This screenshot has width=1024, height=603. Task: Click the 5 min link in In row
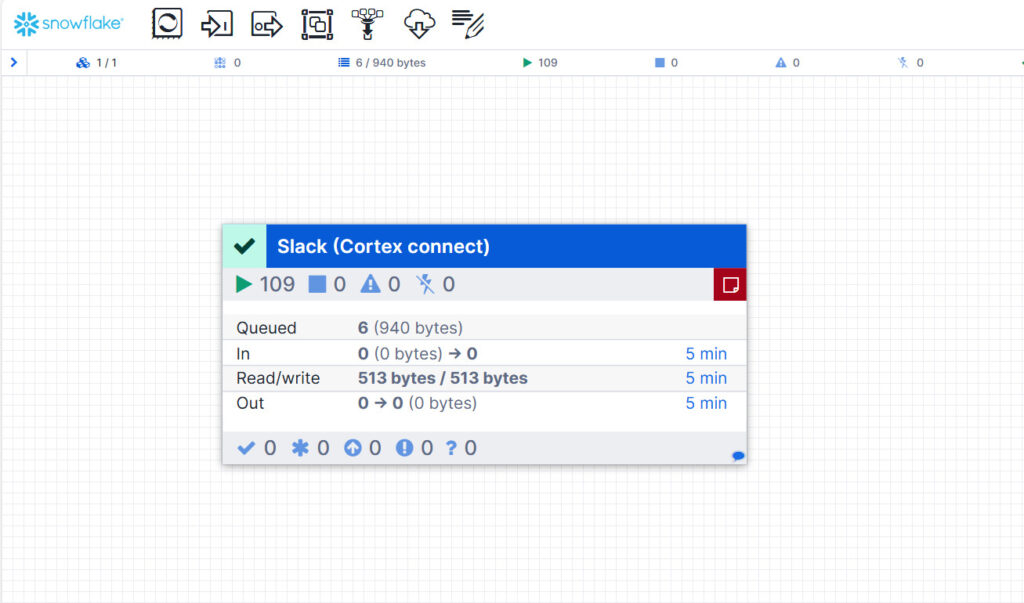point(706,354)
